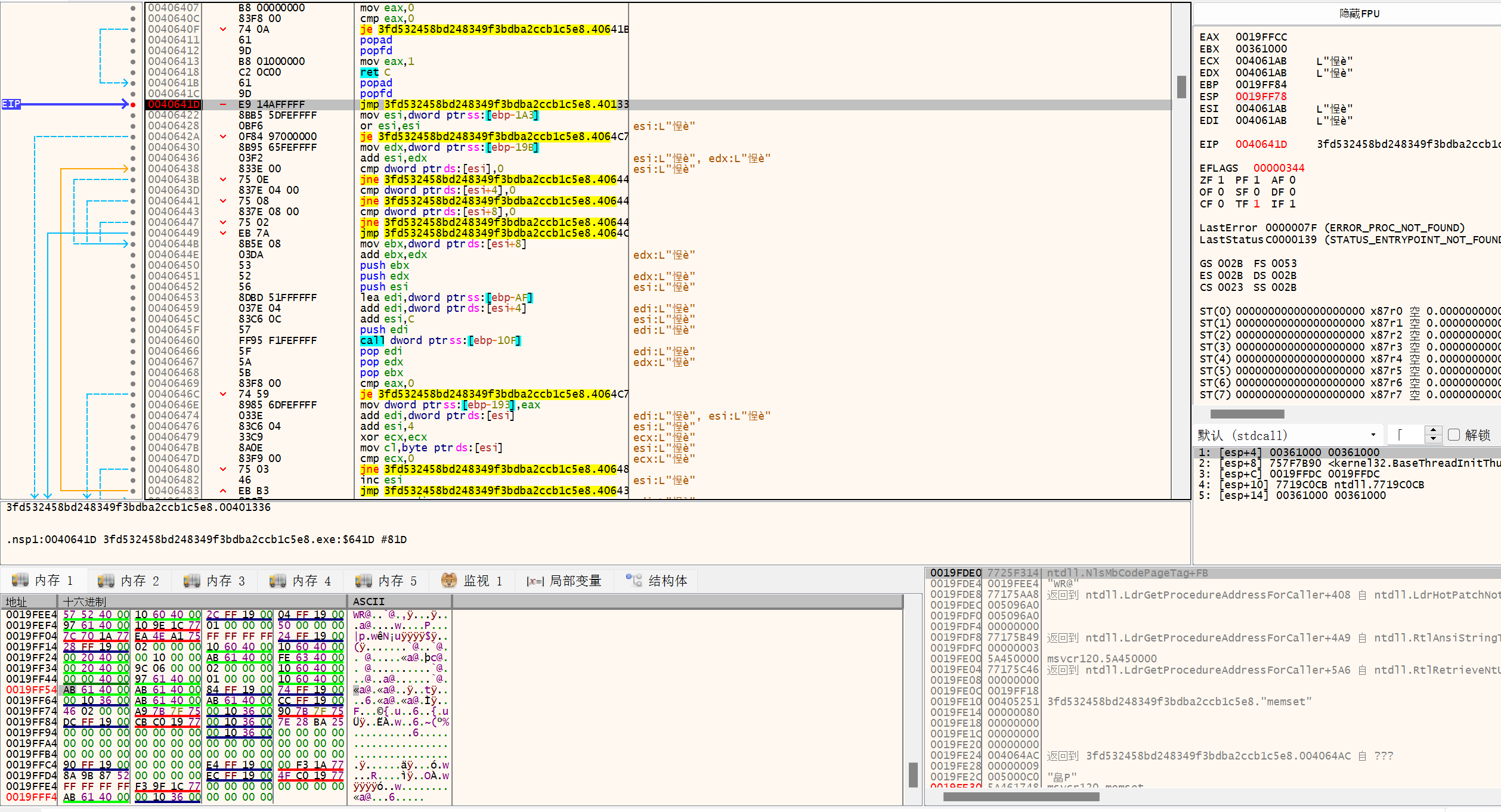1501x812 pixels.
Task: Select the 内存 5 dump tab
Action: [386, 581]
